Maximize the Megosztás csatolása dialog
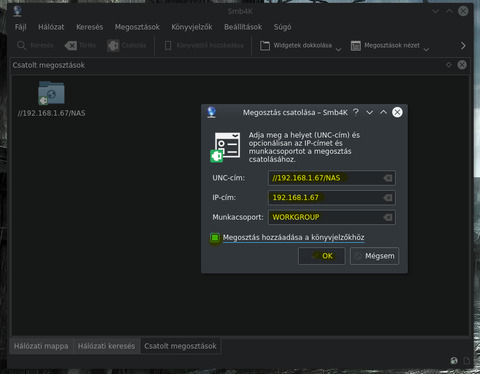The height and width of the screenshot is (374, 480). coord(383,112)
